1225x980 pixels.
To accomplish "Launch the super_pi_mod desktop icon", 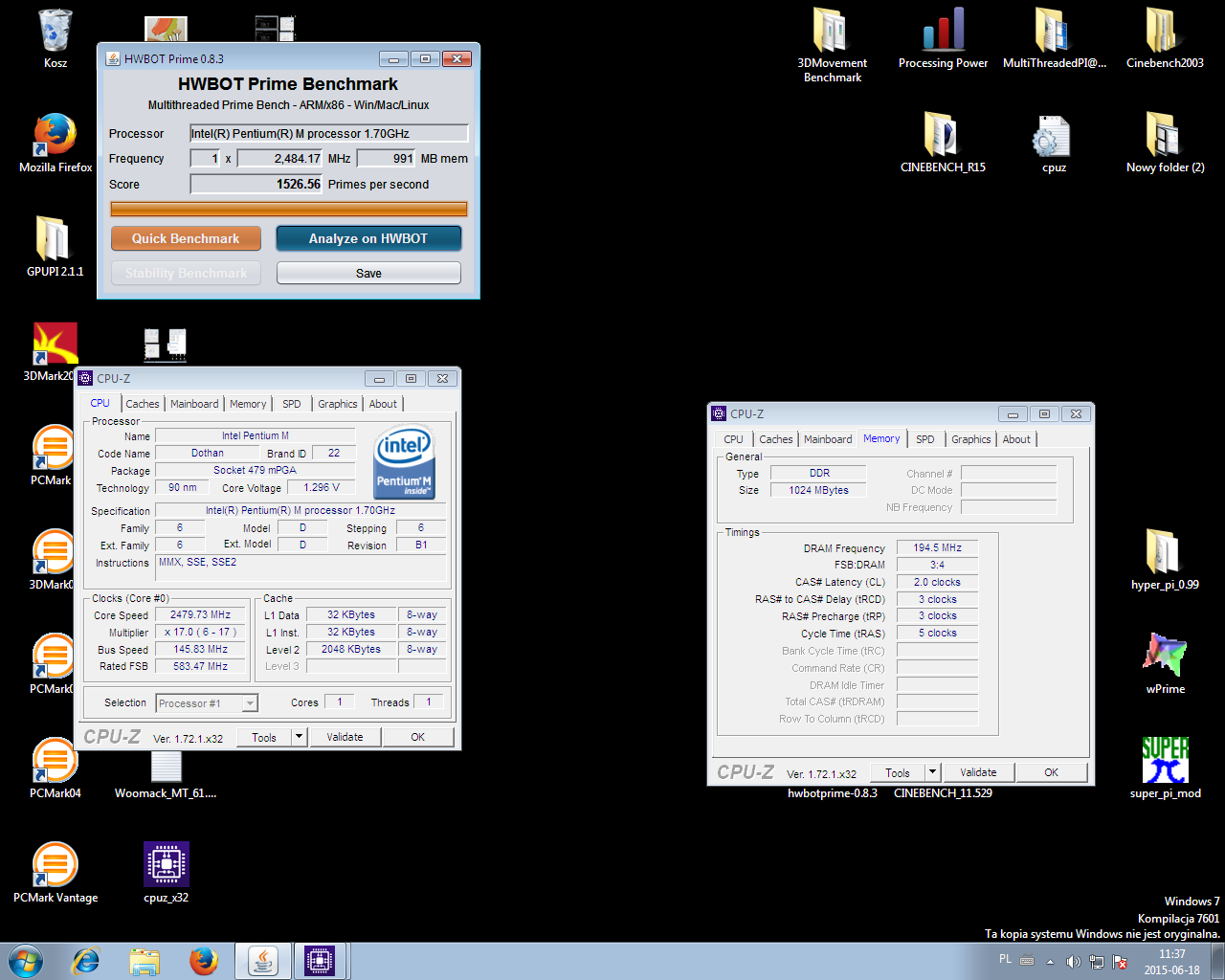I will click(x=1165, y=768).
